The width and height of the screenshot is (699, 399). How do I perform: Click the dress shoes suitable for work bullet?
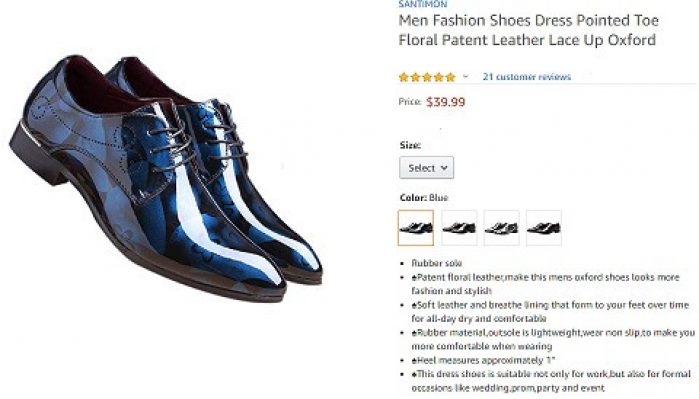coord(551,381)
